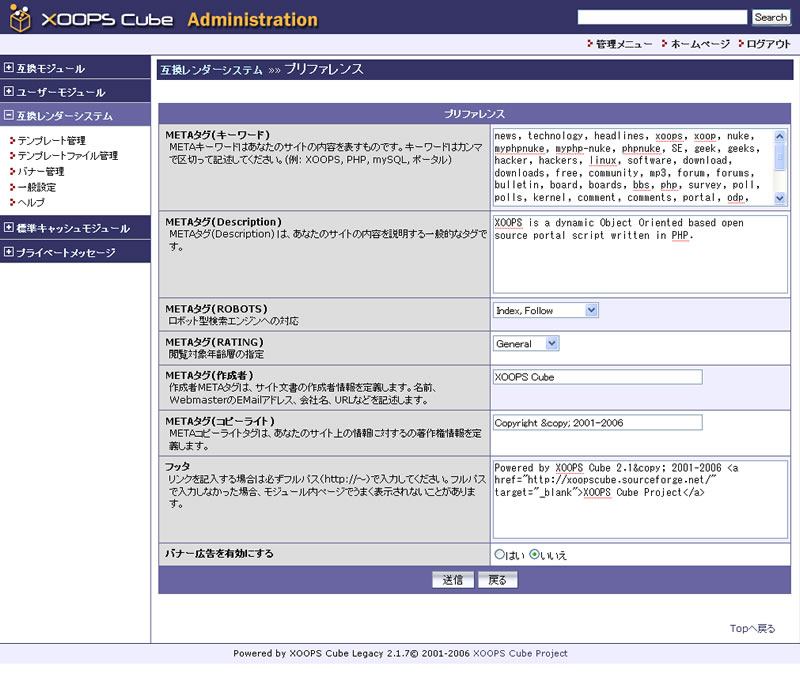Click the 戻る back button
800x674 pixels.
pyautogui.click(x=497, y=580)
